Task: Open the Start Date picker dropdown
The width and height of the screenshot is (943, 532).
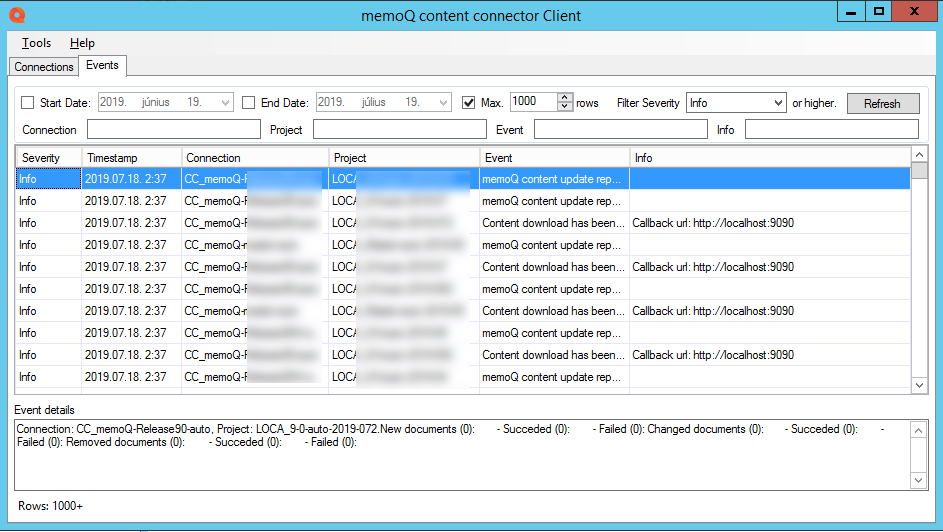Action: (225, 103)
